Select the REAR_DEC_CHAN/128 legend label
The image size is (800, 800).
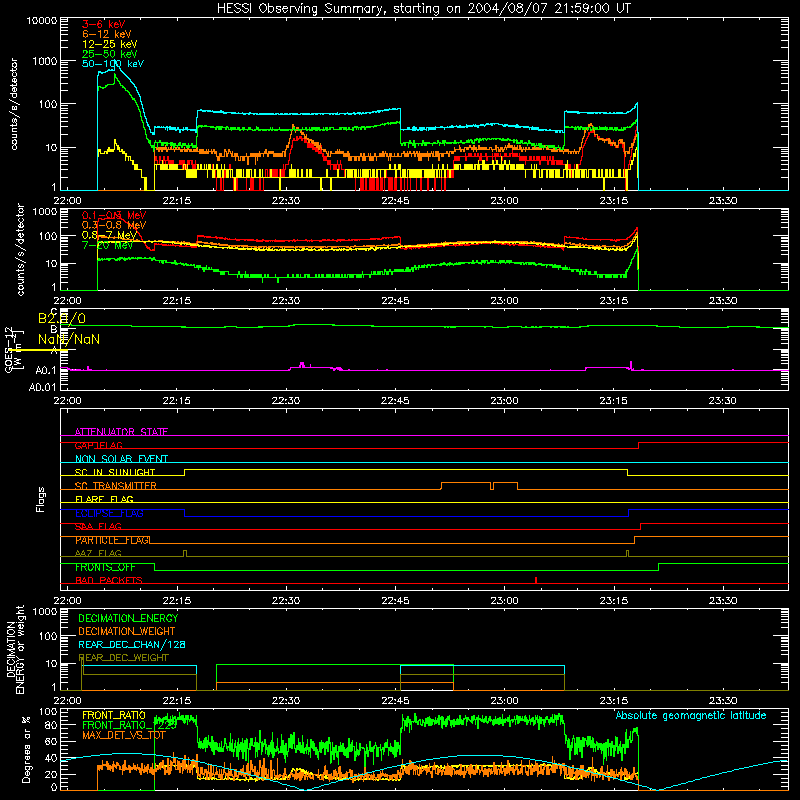132,644
